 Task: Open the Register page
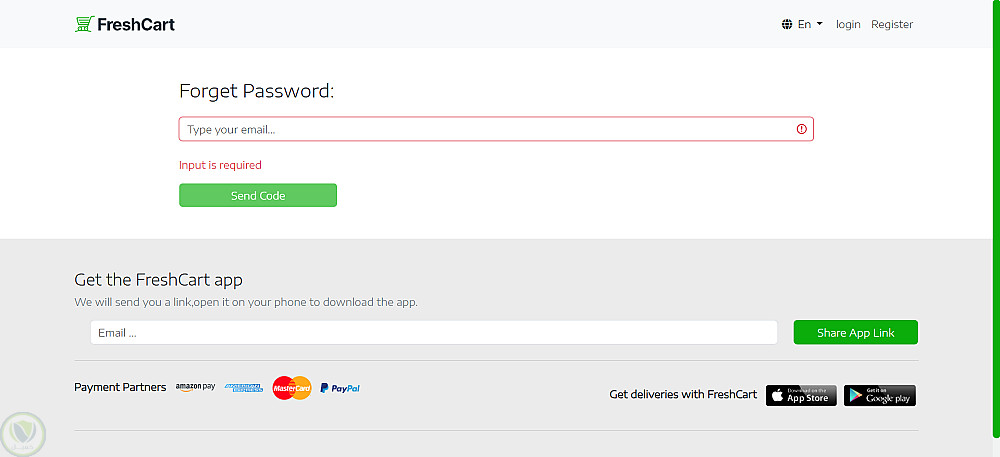pyautogui.click(x=892, y=24)
